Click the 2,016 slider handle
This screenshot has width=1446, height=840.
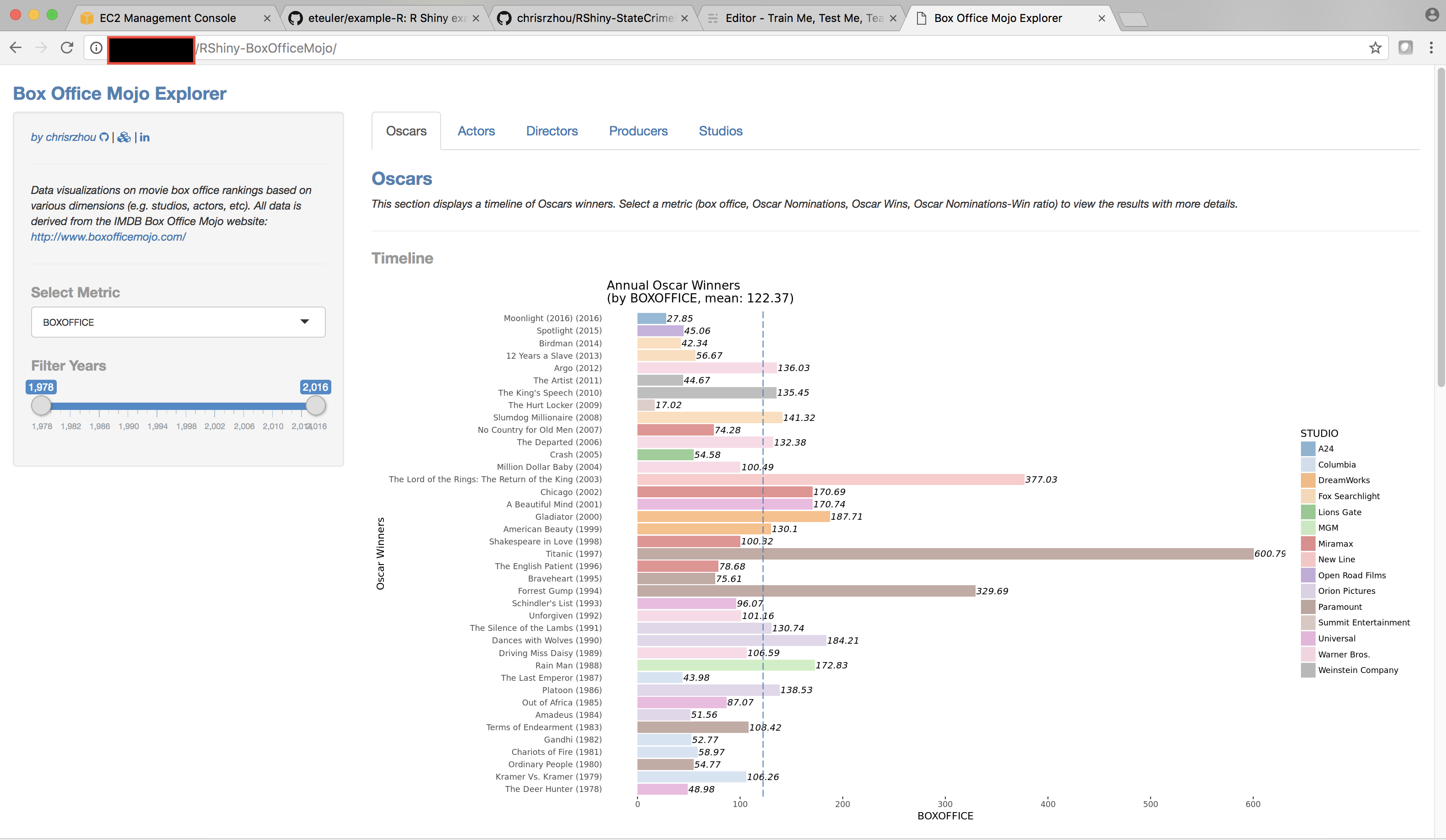(x=315, y=406)
